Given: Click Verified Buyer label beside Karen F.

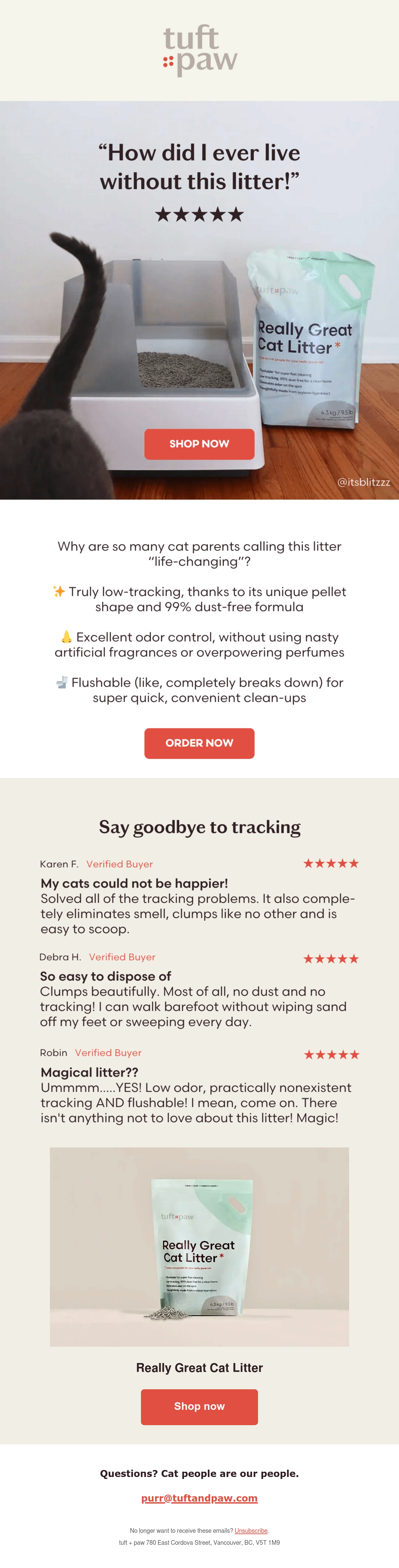Looking at the screenshot, I should click(x=119, y=864).
